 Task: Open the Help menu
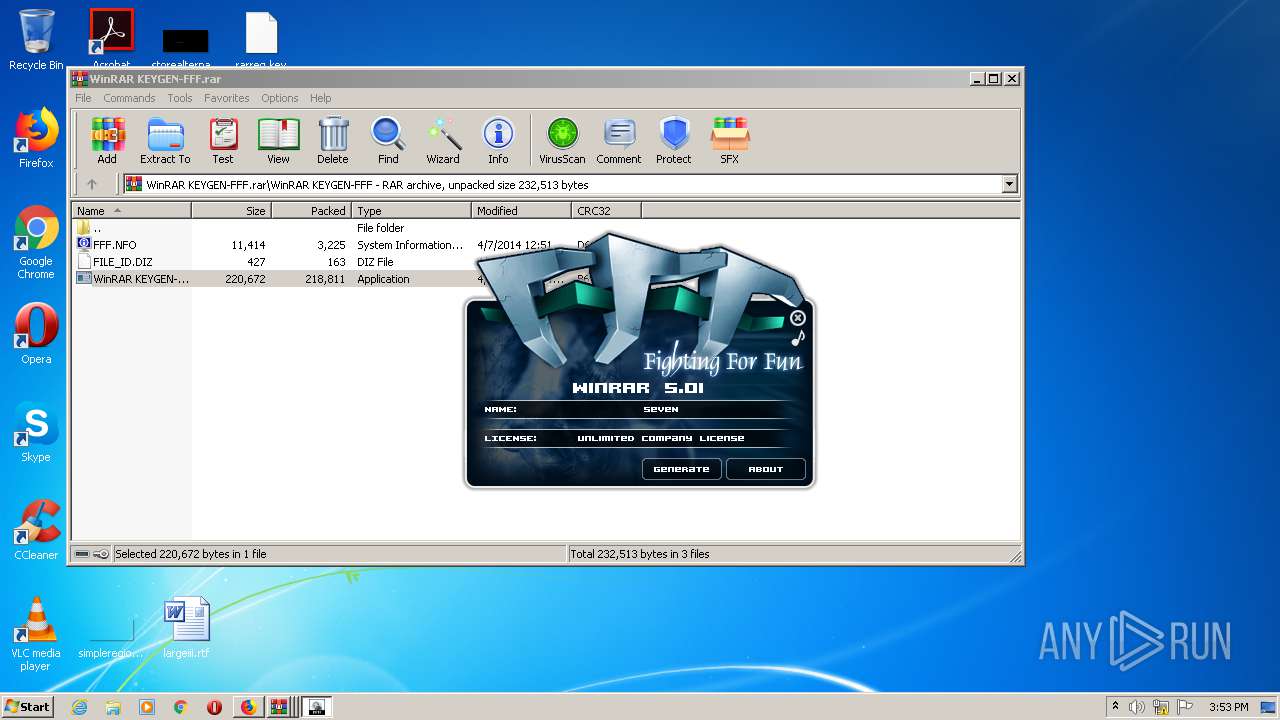tap(321, 98)
